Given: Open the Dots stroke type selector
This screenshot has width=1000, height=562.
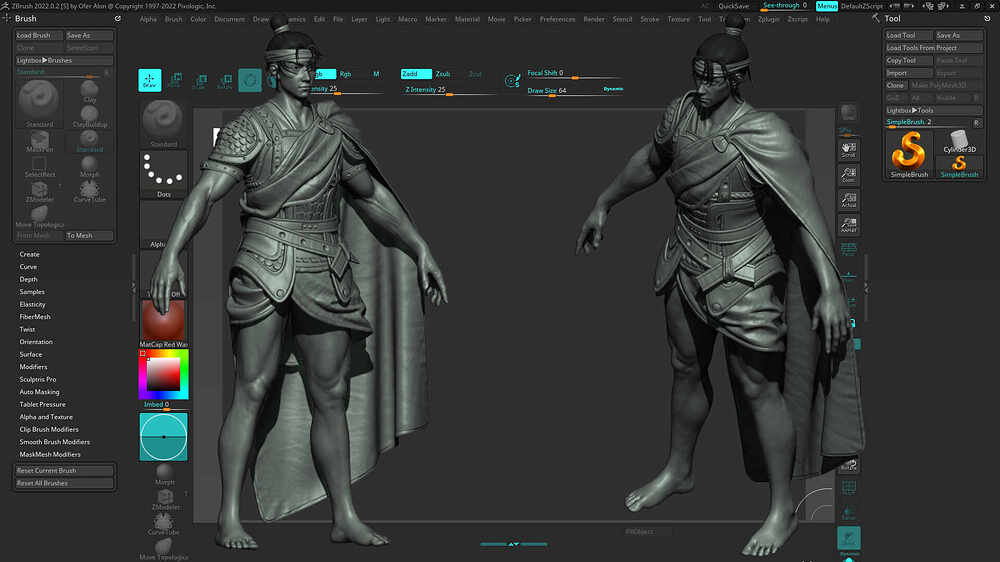Looking at the screenshot, I should tap(163, 174).
